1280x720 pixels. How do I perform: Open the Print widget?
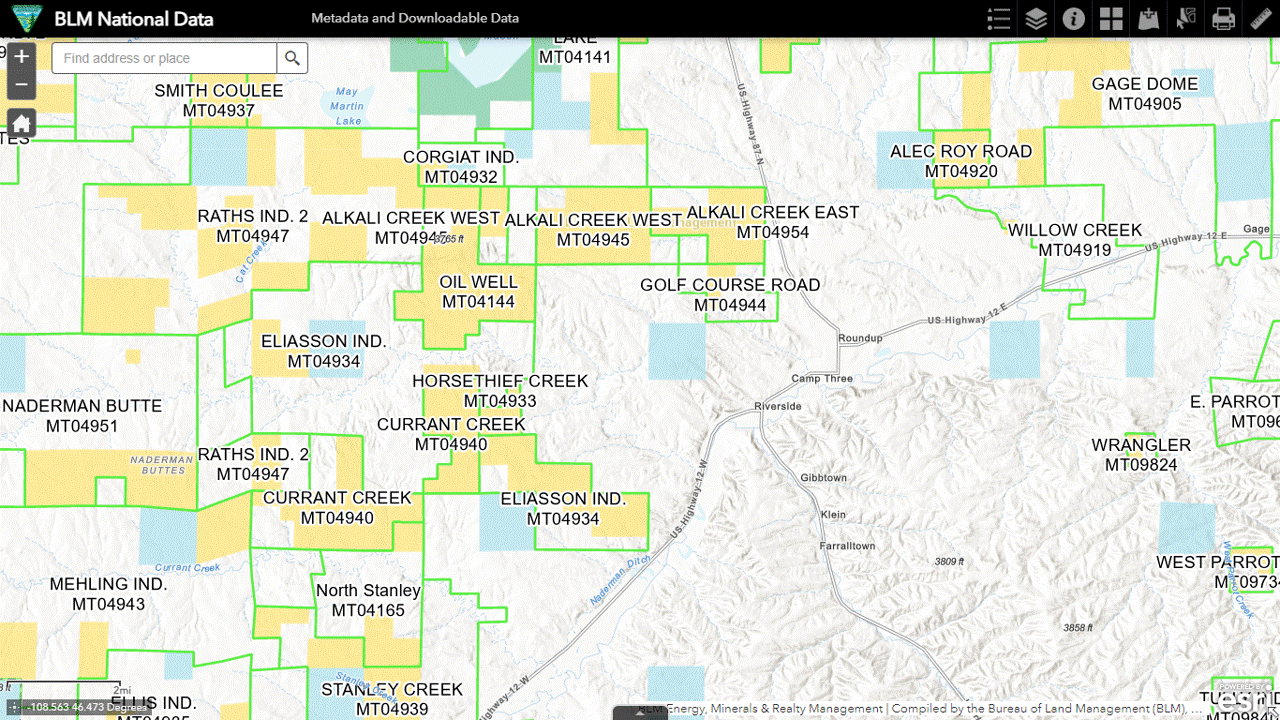tap(1223, 19)
